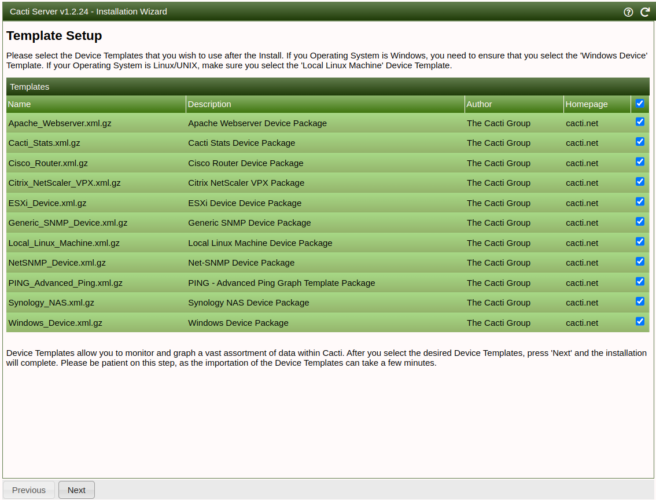Click 'Cisco Router Device Package' description

pyautogui.click(x=246, y=163)
